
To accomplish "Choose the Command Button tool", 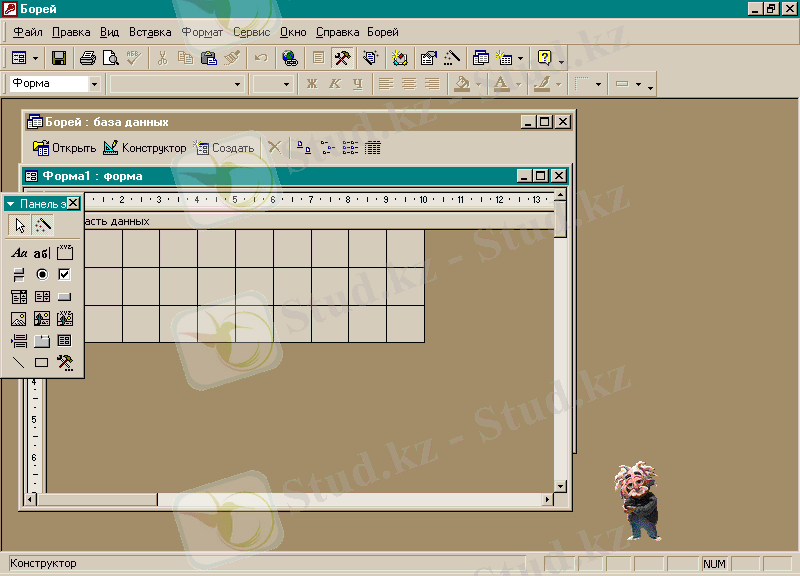I will (65, 297).
